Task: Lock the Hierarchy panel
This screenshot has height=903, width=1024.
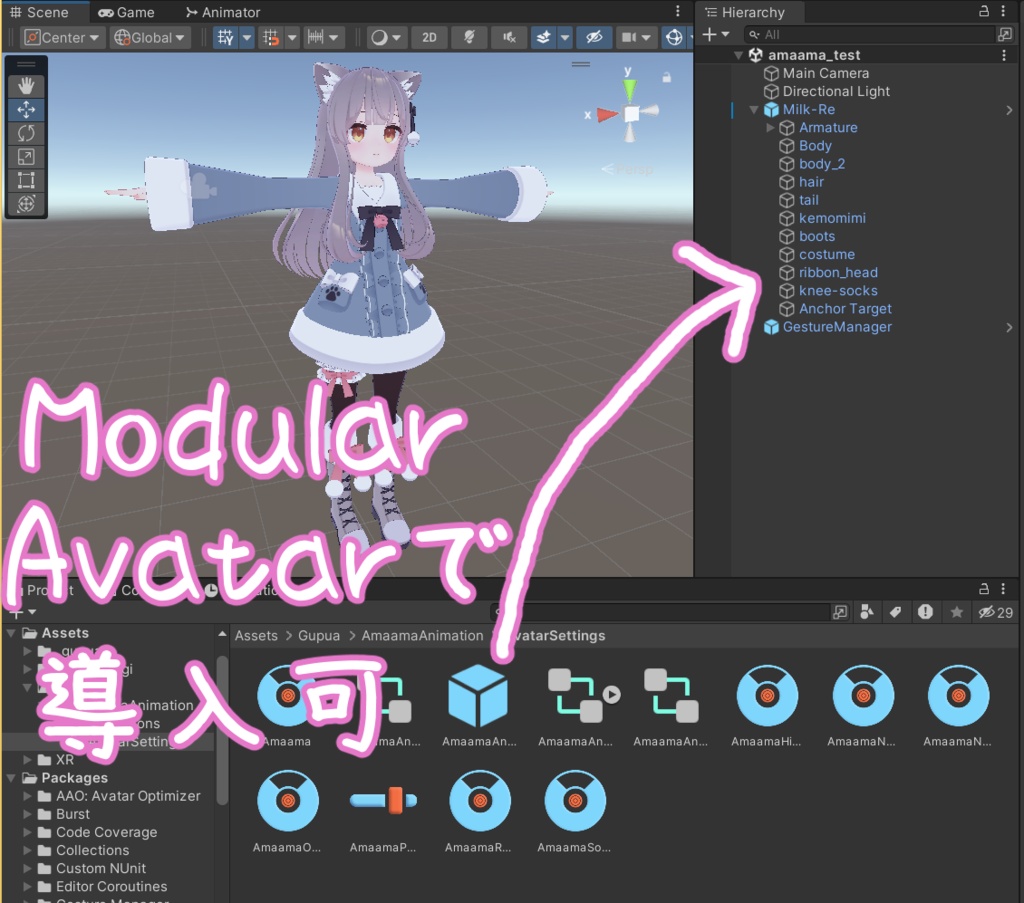Action: tap(984, 11)
